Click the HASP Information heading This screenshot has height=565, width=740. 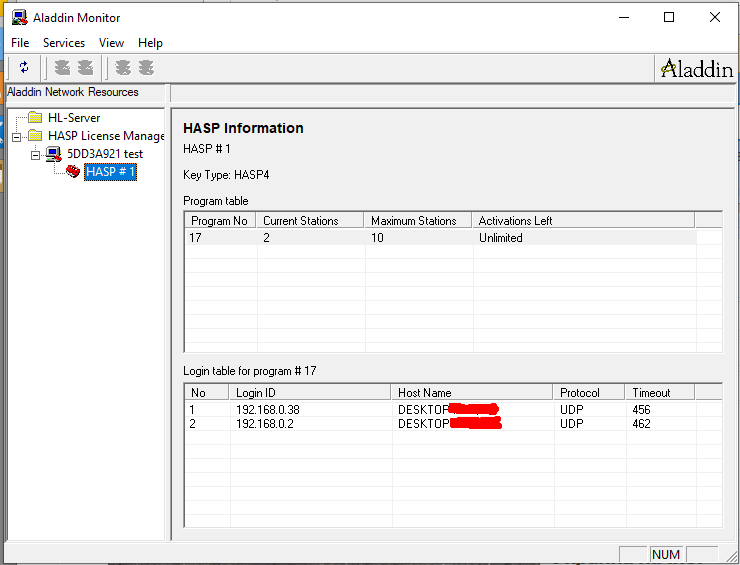(x=243, y=128)
